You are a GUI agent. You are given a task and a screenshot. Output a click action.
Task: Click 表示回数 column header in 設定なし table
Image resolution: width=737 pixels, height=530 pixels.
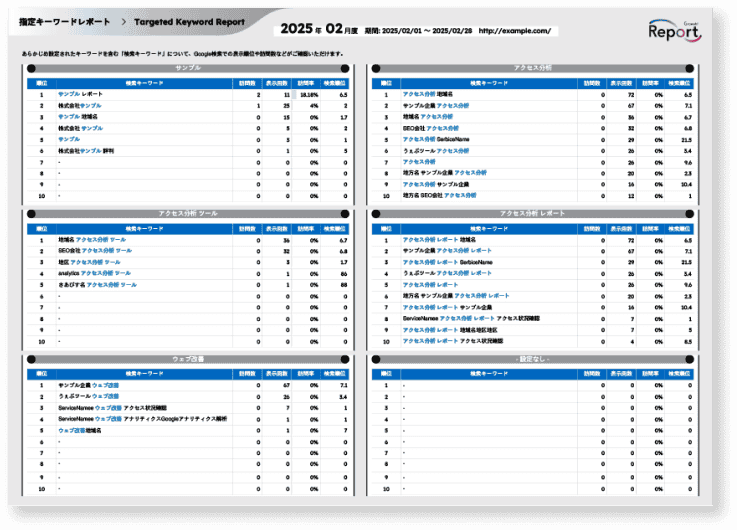click(620, 373)
